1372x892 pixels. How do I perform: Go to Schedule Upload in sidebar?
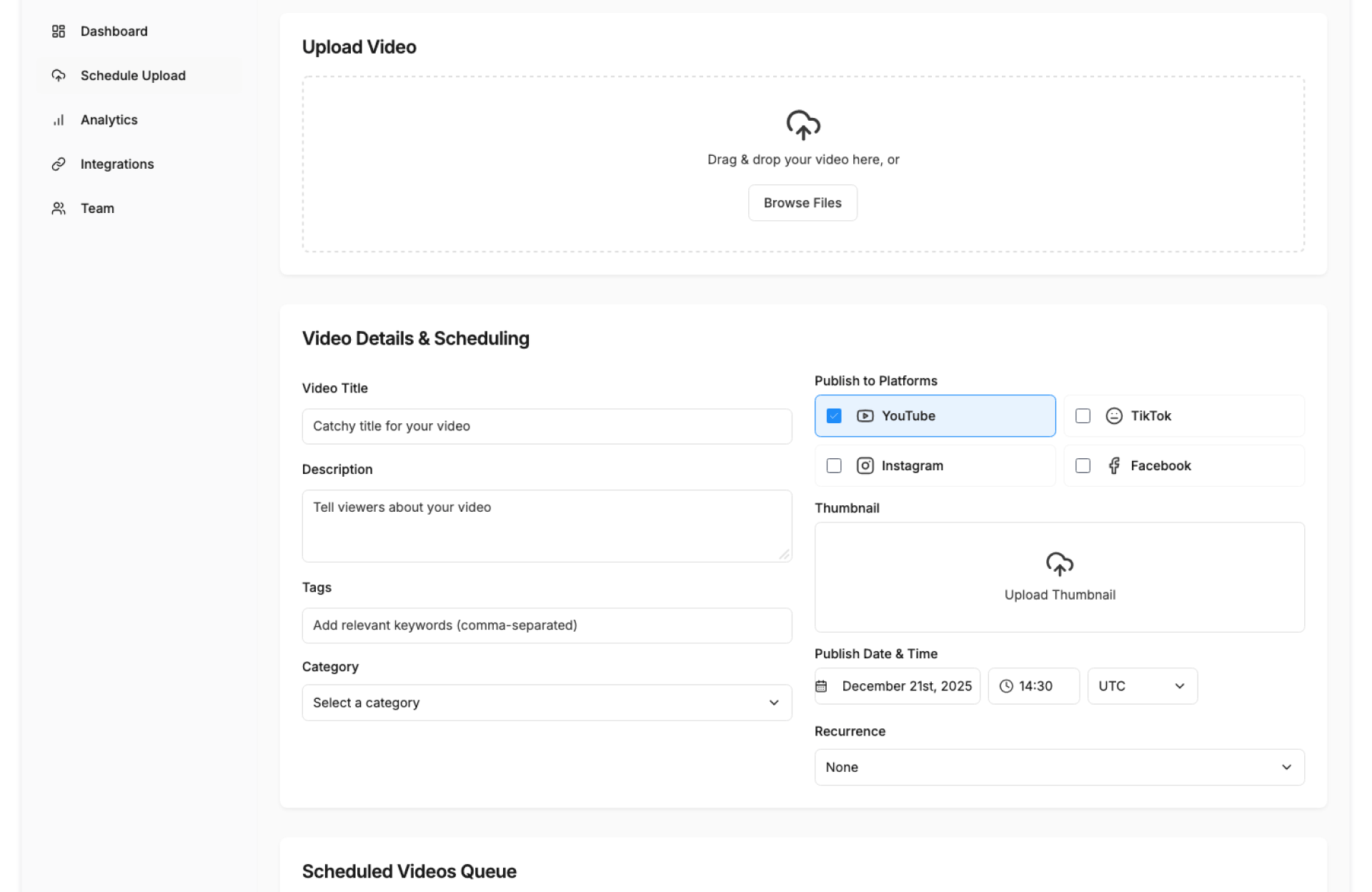pyautogui.click(x=133, y=76)
